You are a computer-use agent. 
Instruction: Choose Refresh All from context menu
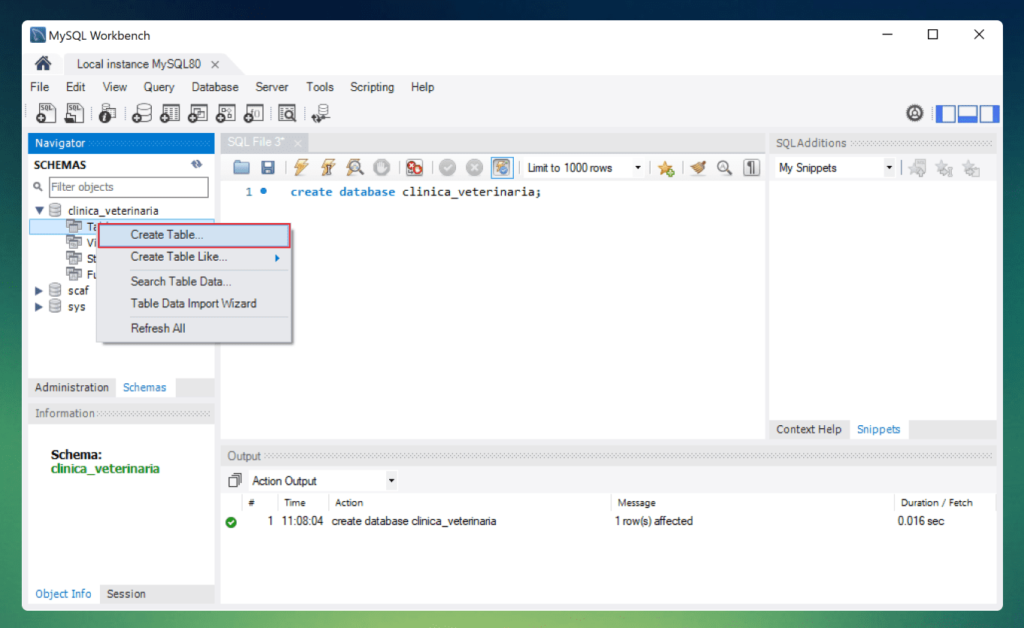pyautogui.click(x=194, y=328)
